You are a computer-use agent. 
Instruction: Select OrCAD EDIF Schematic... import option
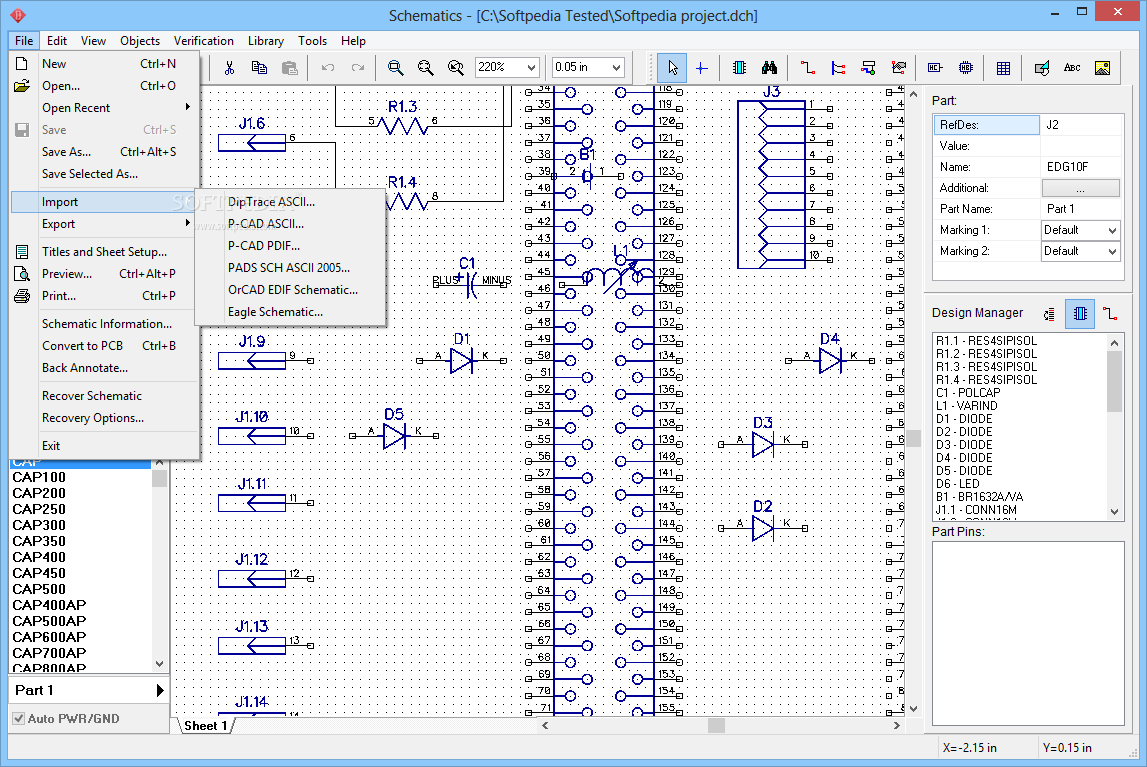click(x=290, y=290)
